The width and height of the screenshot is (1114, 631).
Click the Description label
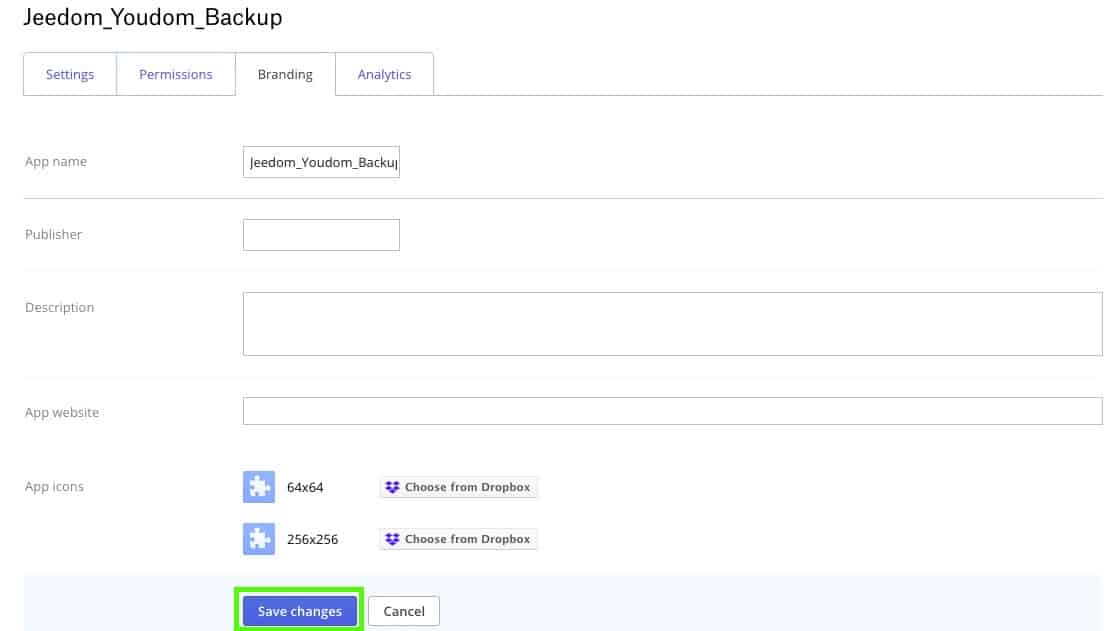[x=59, y=308]
